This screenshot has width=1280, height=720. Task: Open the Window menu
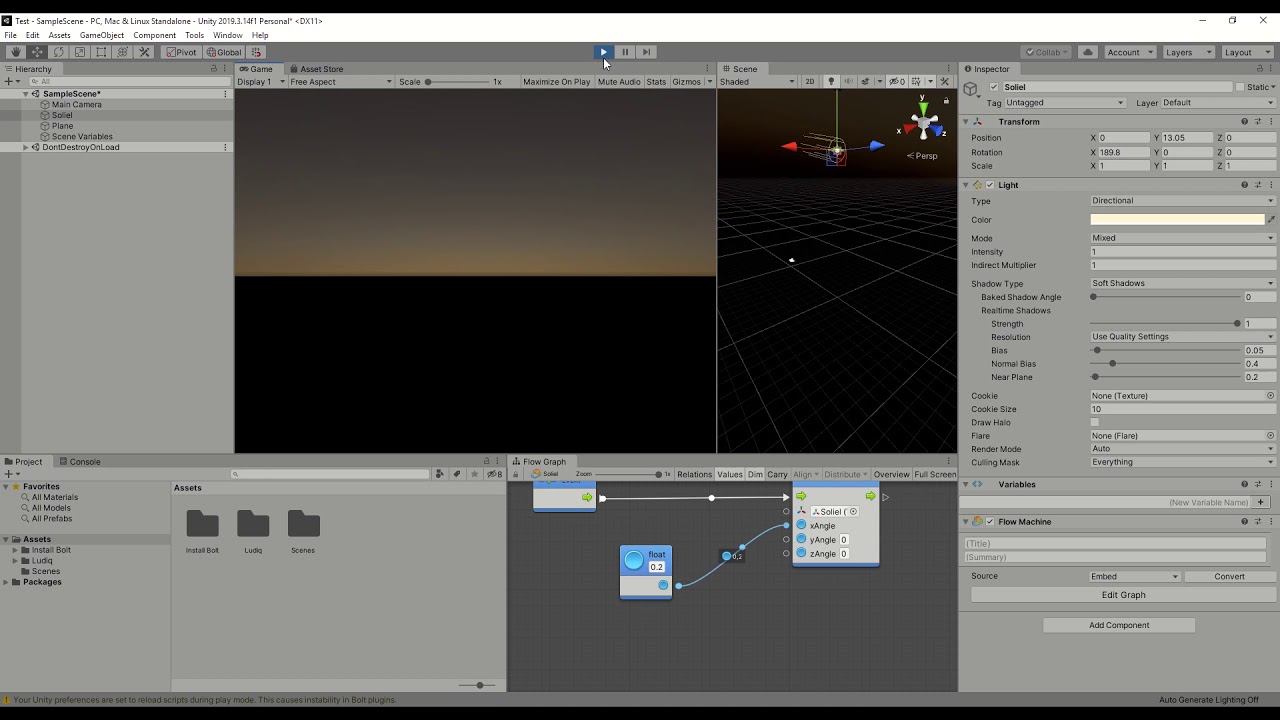pos(228,35)
